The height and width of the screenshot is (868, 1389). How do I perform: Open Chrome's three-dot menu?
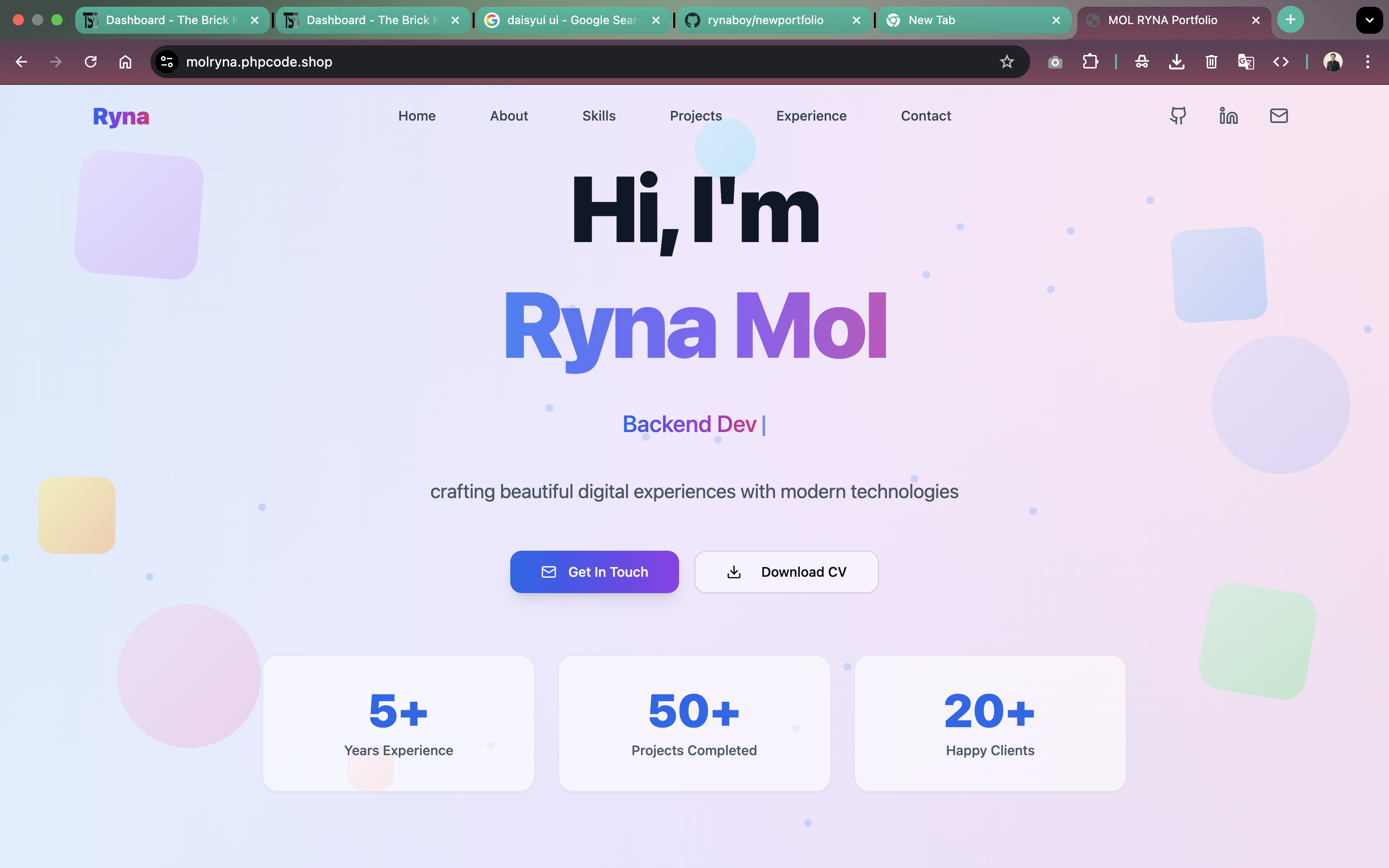coord(1368,62)
